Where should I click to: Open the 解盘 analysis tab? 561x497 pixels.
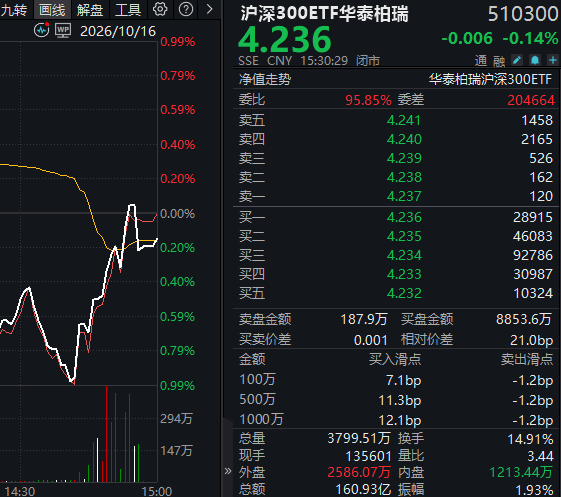90,10
